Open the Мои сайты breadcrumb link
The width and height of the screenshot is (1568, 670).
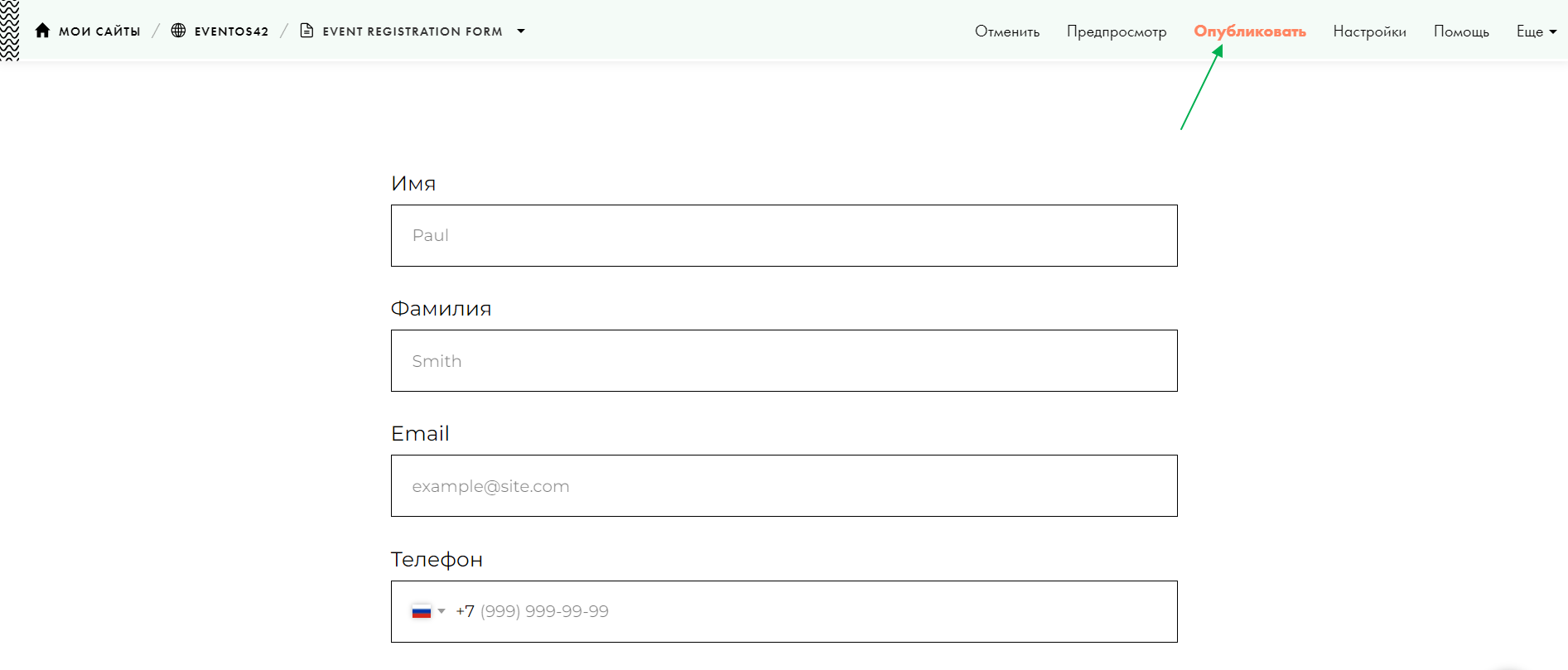pos(99,31)
